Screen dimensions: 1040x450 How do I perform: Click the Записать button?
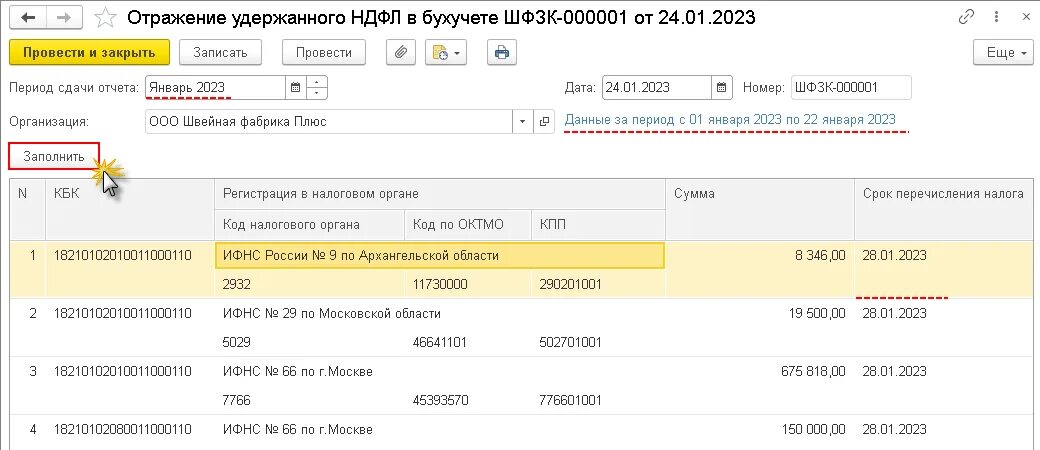tap(220, 52)
